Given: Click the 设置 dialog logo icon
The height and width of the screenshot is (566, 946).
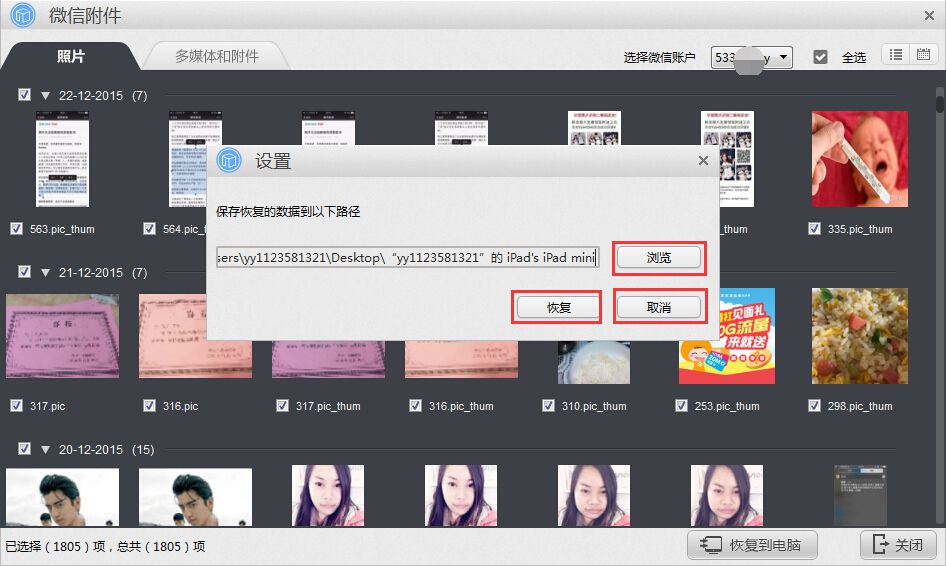Looking at the screenshot, I should 232,160.
